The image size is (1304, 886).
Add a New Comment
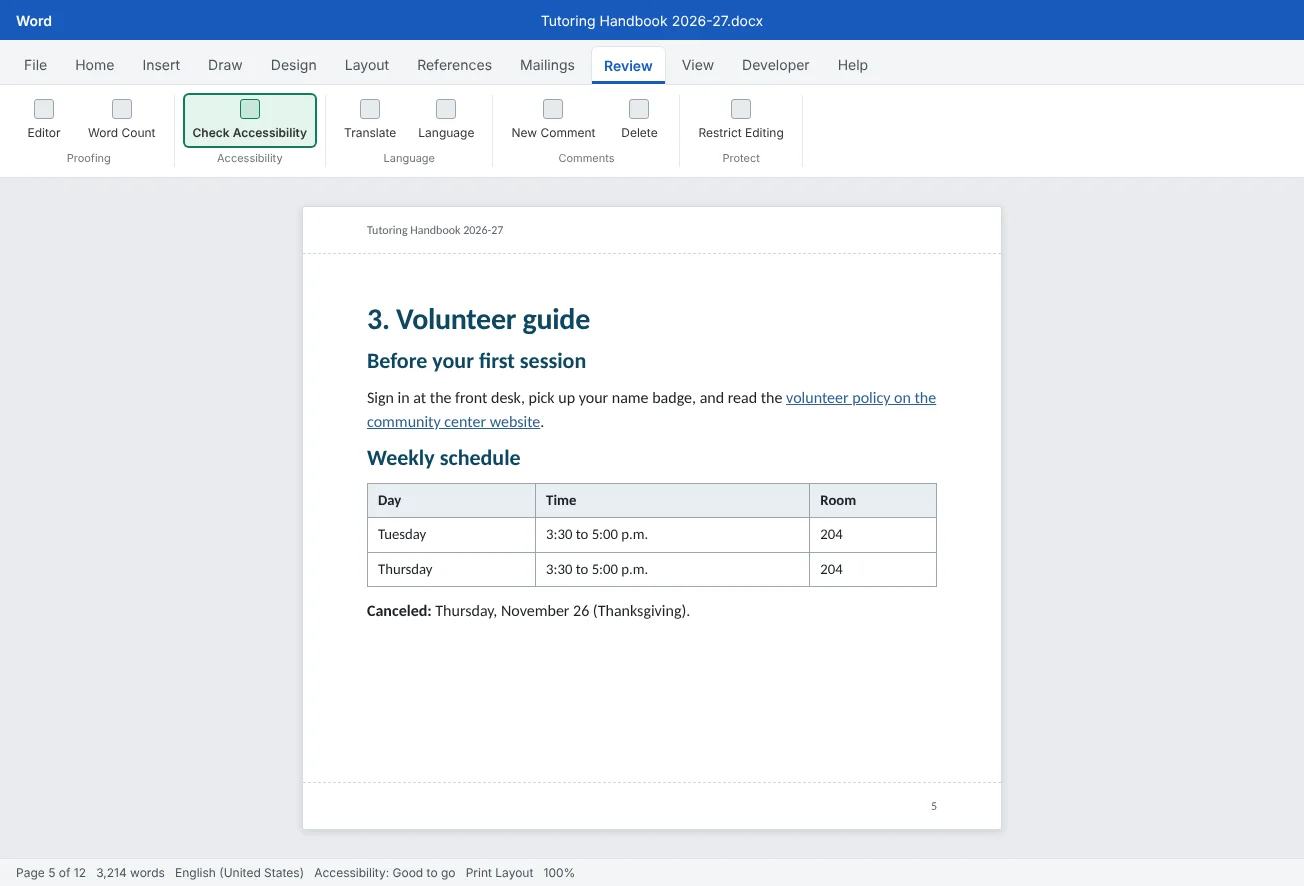[x=553, y=120]
